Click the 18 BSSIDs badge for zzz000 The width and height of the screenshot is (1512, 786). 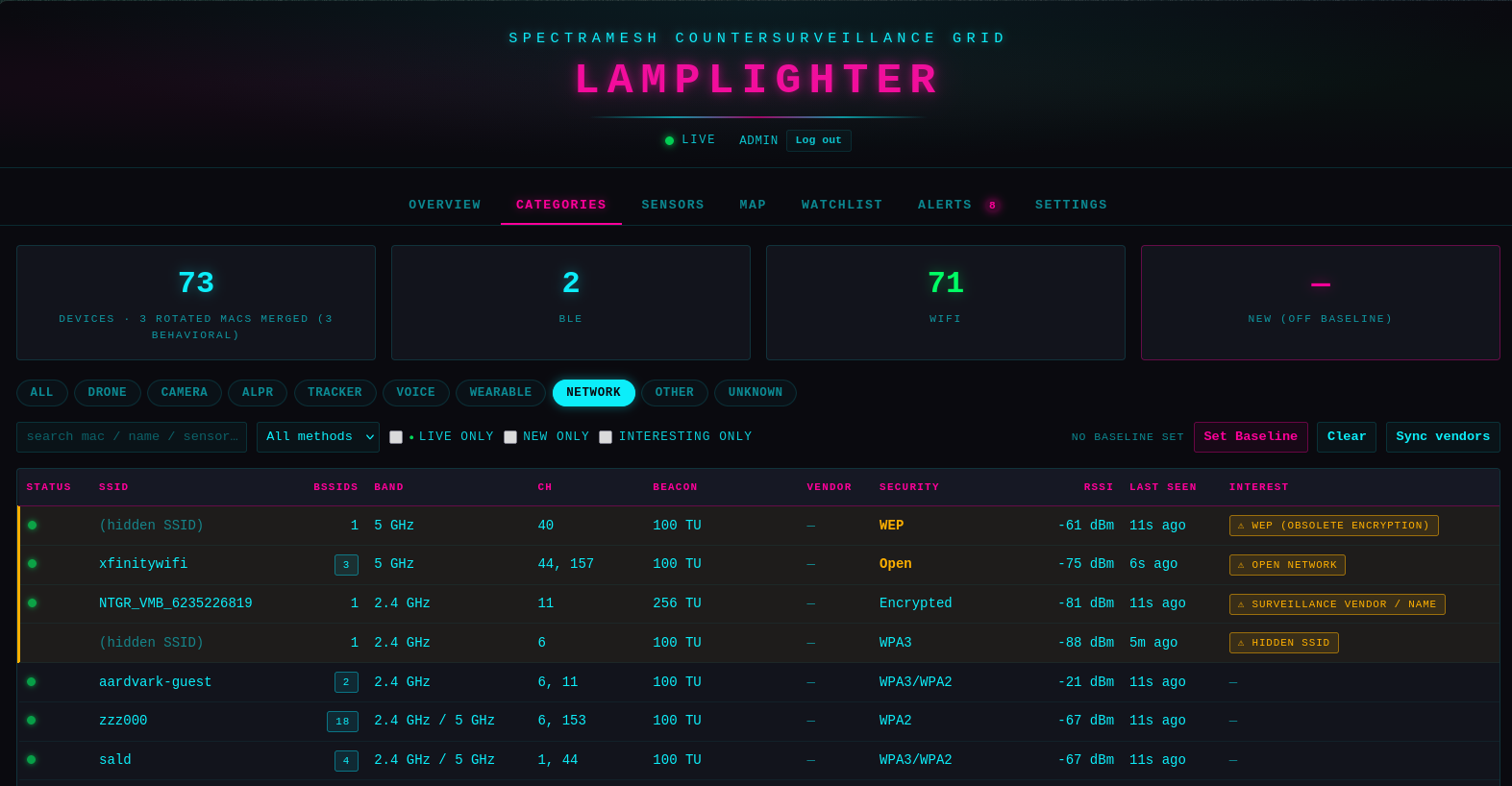tap(342, 722)
